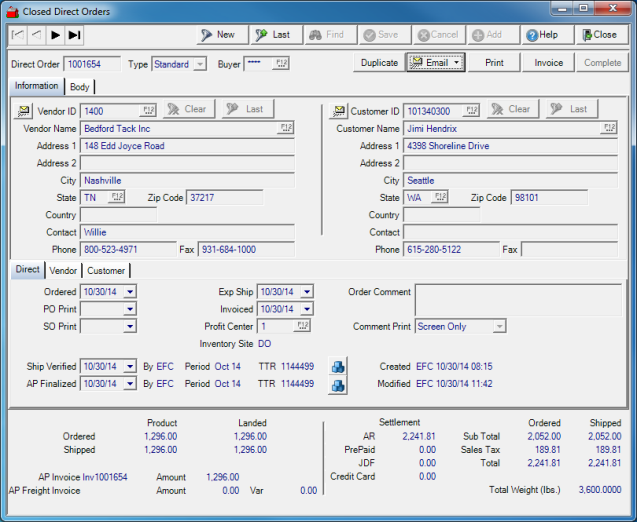Open the Comment Print dropdown
Screen dimensions: 637x522
pyautogui.click(x=499, y=326)
